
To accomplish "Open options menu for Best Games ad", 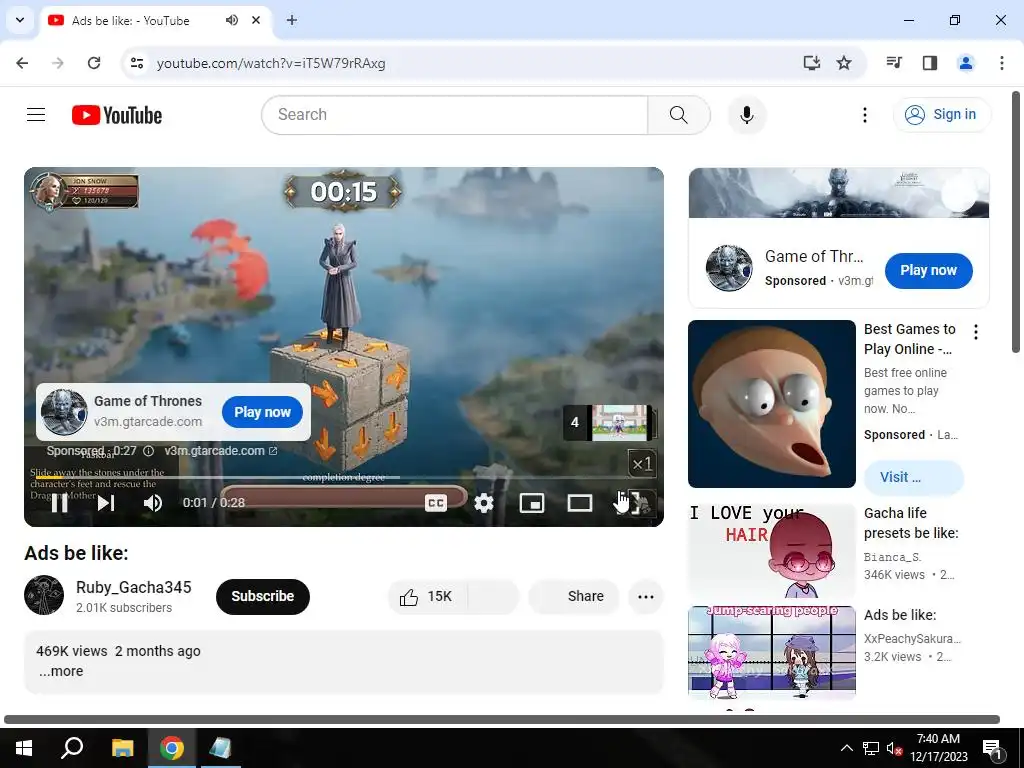I will 976,332.
